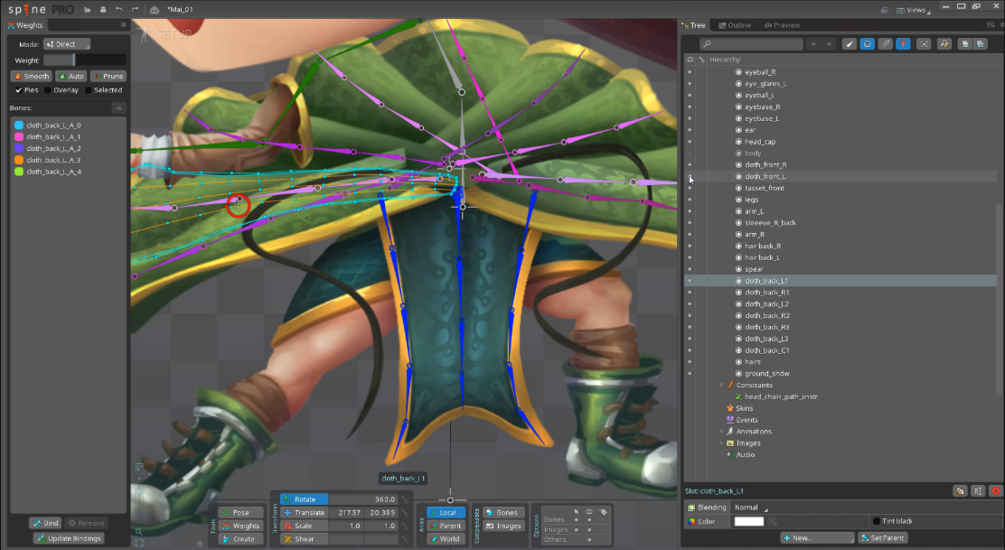Undo last action with undo arrow
Image resolution: width=1005 pixels, height=550 pixels.
point(119,10)
